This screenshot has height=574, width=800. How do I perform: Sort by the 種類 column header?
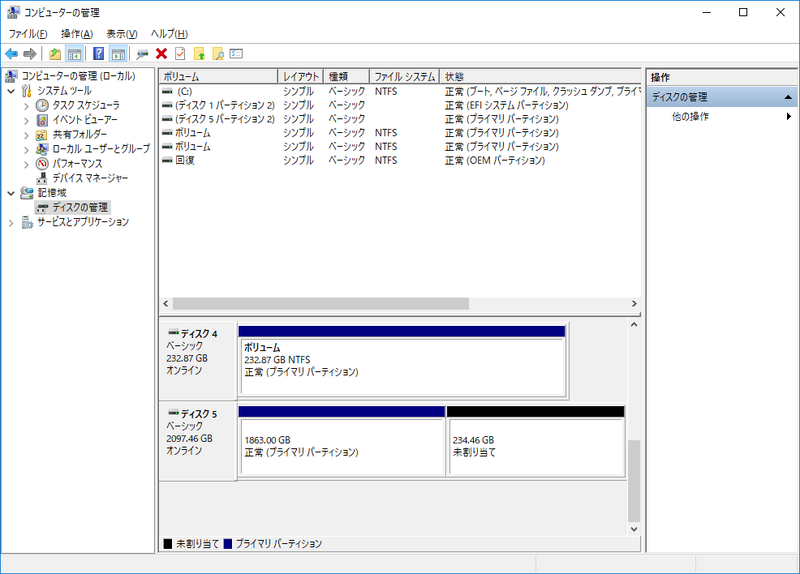coord(346,77)
